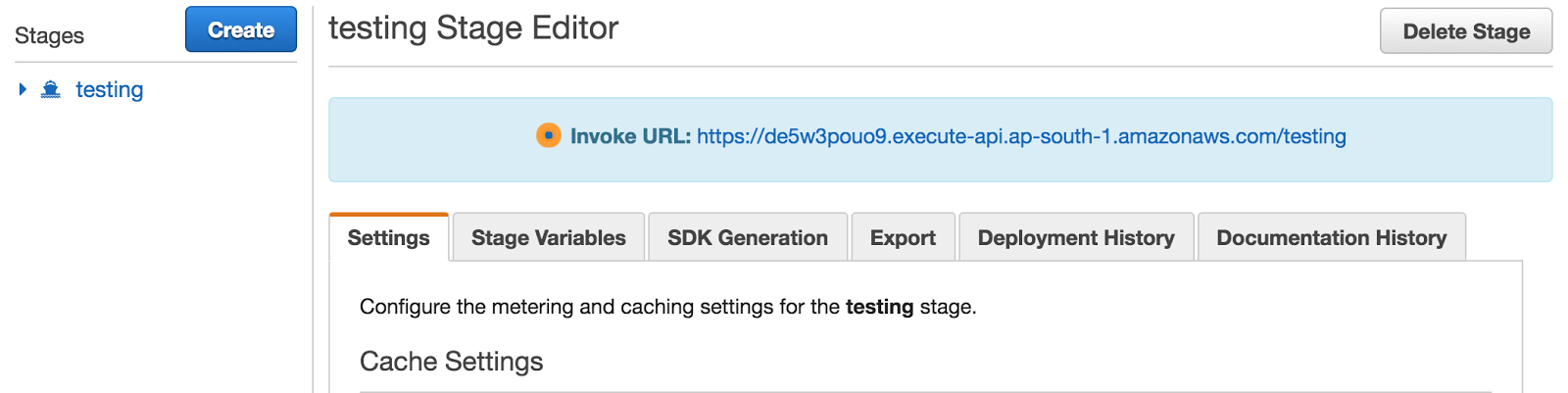Open the Documentation History tab
The width and height of the screenshot is (1568, 393).
(x=1331, y=238)
